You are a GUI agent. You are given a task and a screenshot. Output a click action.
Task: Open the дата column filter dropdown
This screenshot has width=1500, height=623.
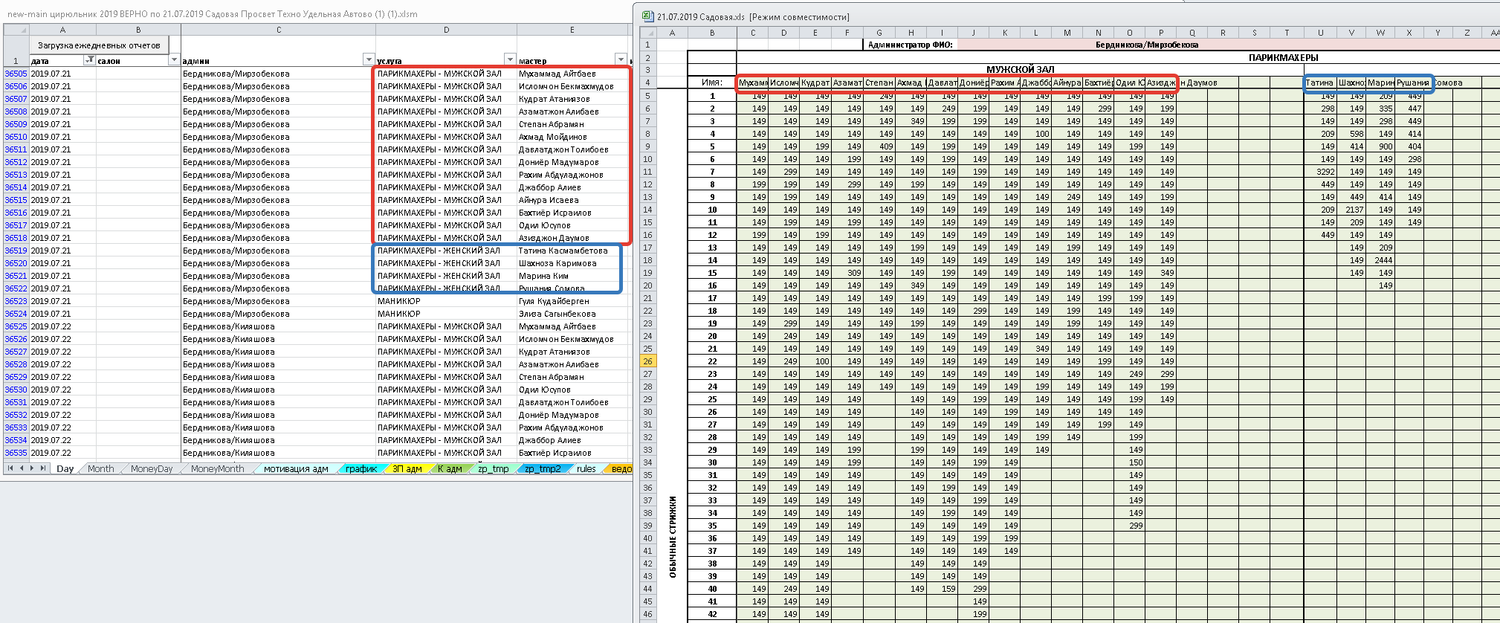coord(89,61)
